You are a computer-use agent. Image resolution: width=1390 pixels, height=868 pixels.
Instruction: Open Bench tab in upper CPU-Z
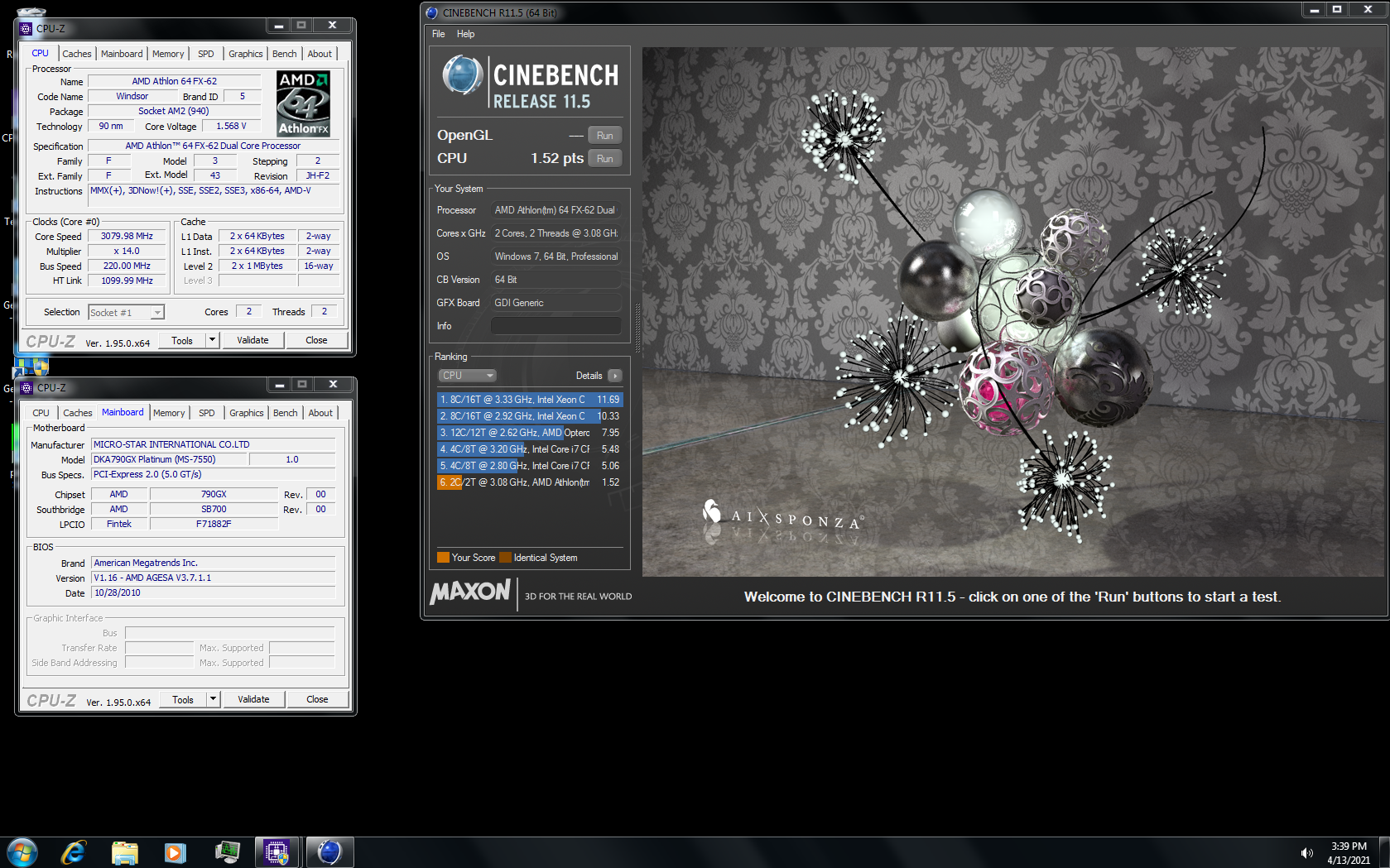click(285, 54)
